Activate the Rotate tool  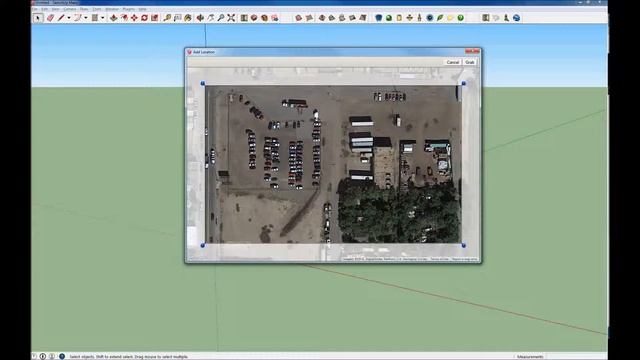[x=144, y=18]
